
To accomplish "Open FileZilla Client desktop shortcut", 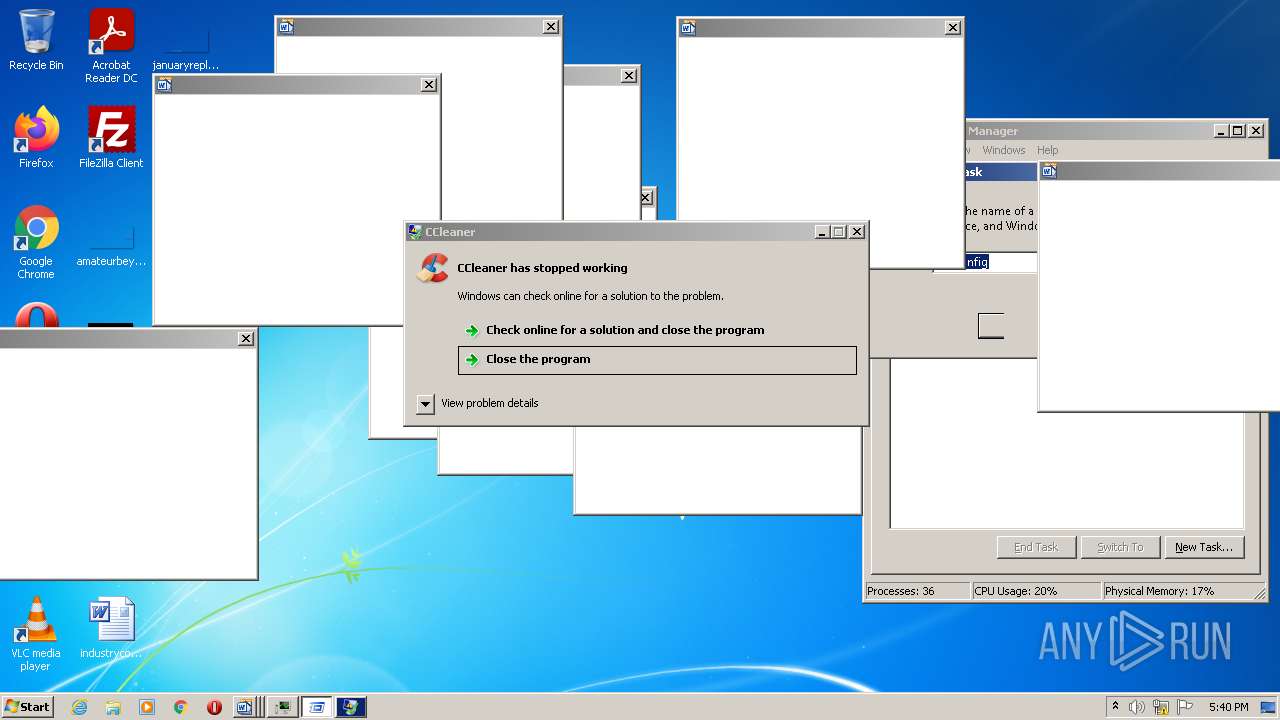I will click(111, 137).
